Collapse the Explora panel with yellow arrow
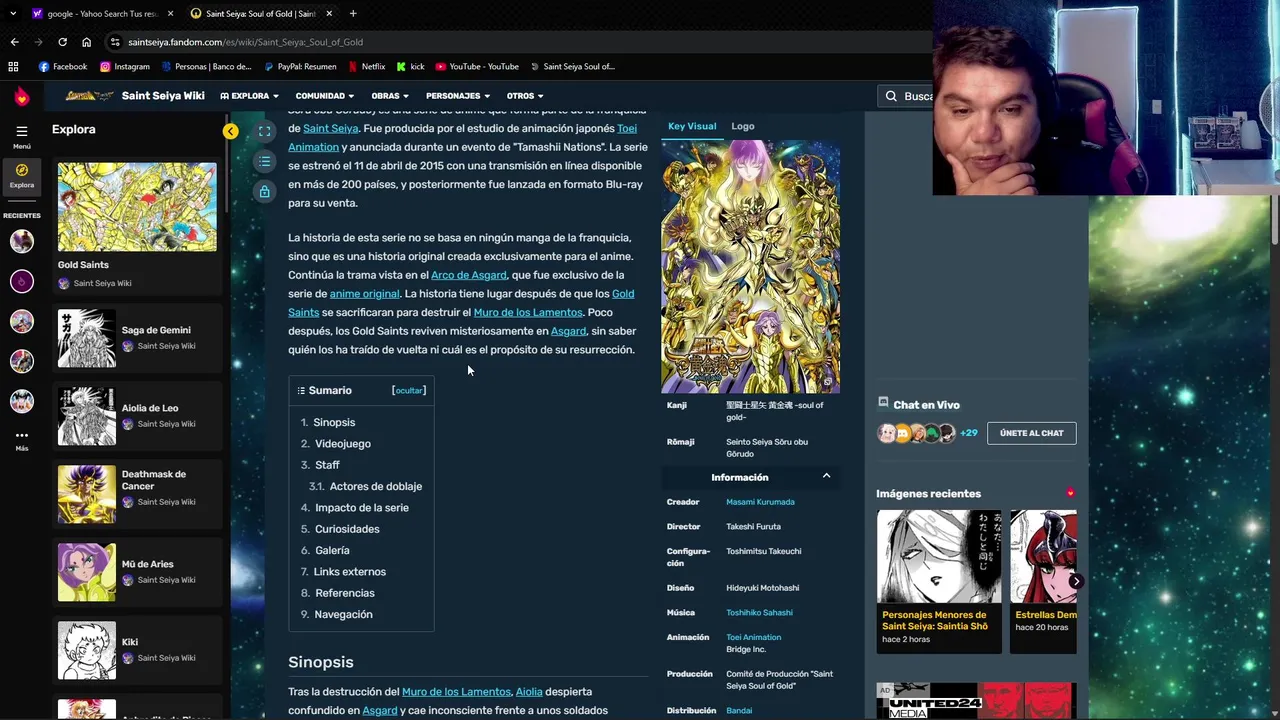Image resolution: width=1280 pixels, height=720 pixels. pos(231,131)
